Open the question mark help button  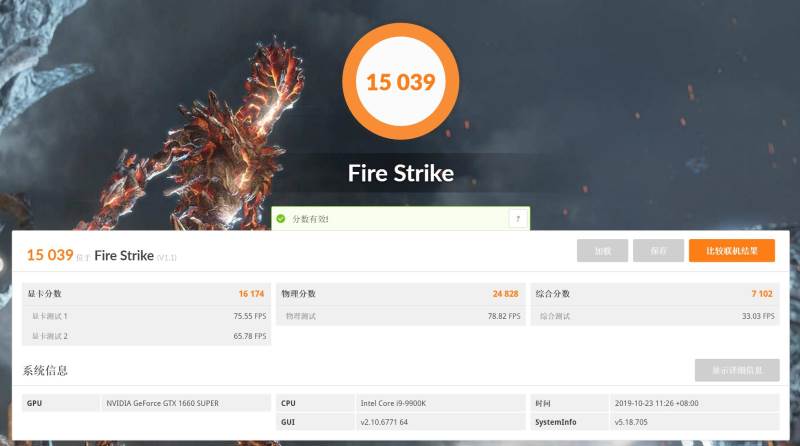point(518,219)
